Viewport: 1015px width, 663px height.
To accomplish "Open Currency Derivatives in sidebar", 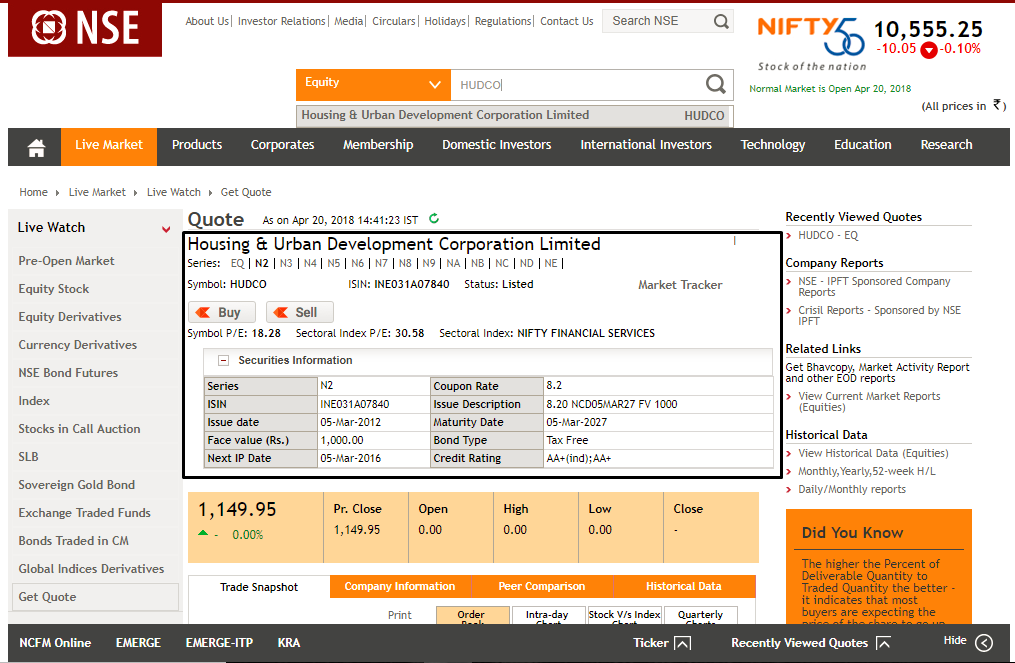I will point(78,345).
